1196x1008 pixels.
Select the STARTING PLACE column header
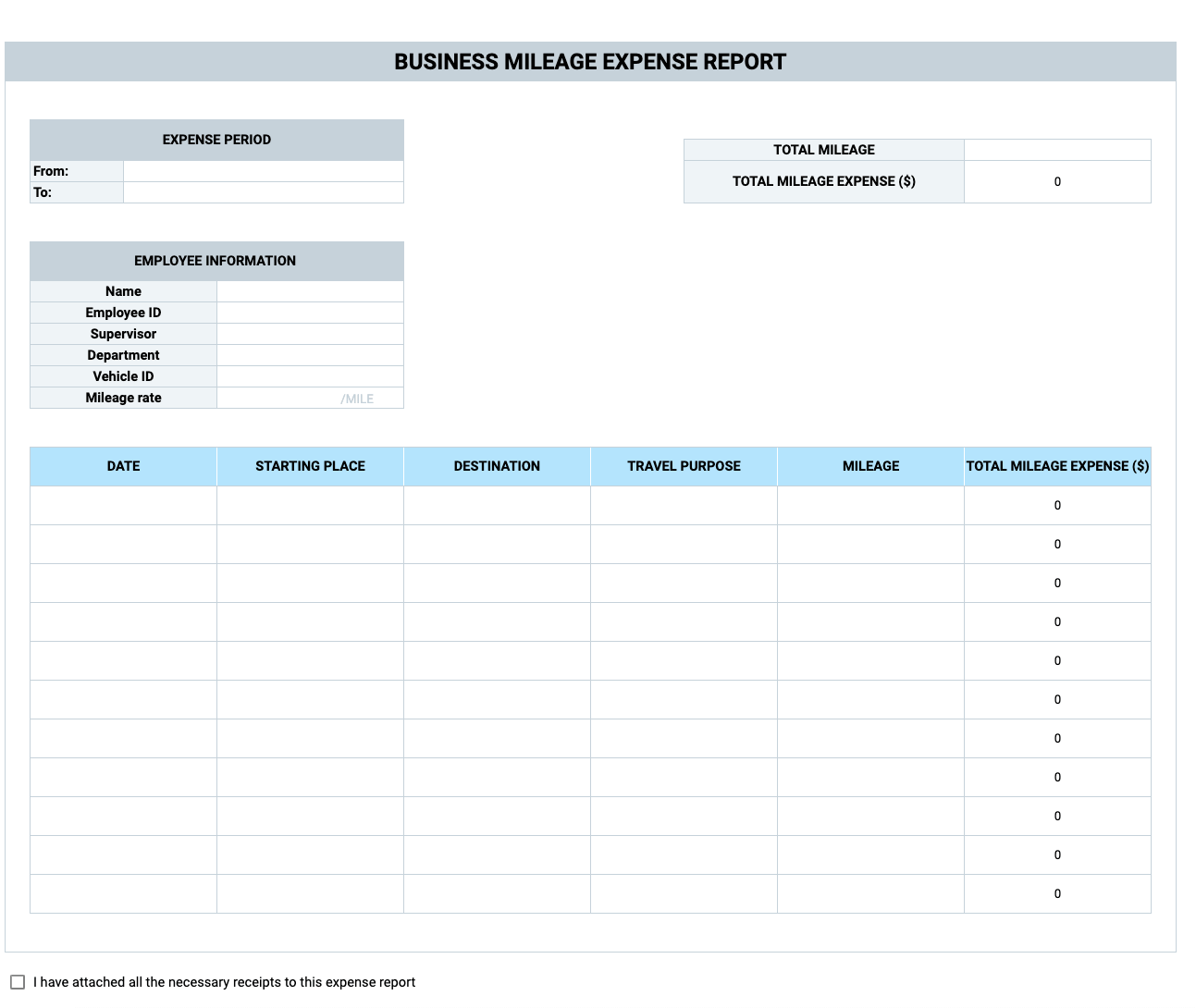[309, 465]
